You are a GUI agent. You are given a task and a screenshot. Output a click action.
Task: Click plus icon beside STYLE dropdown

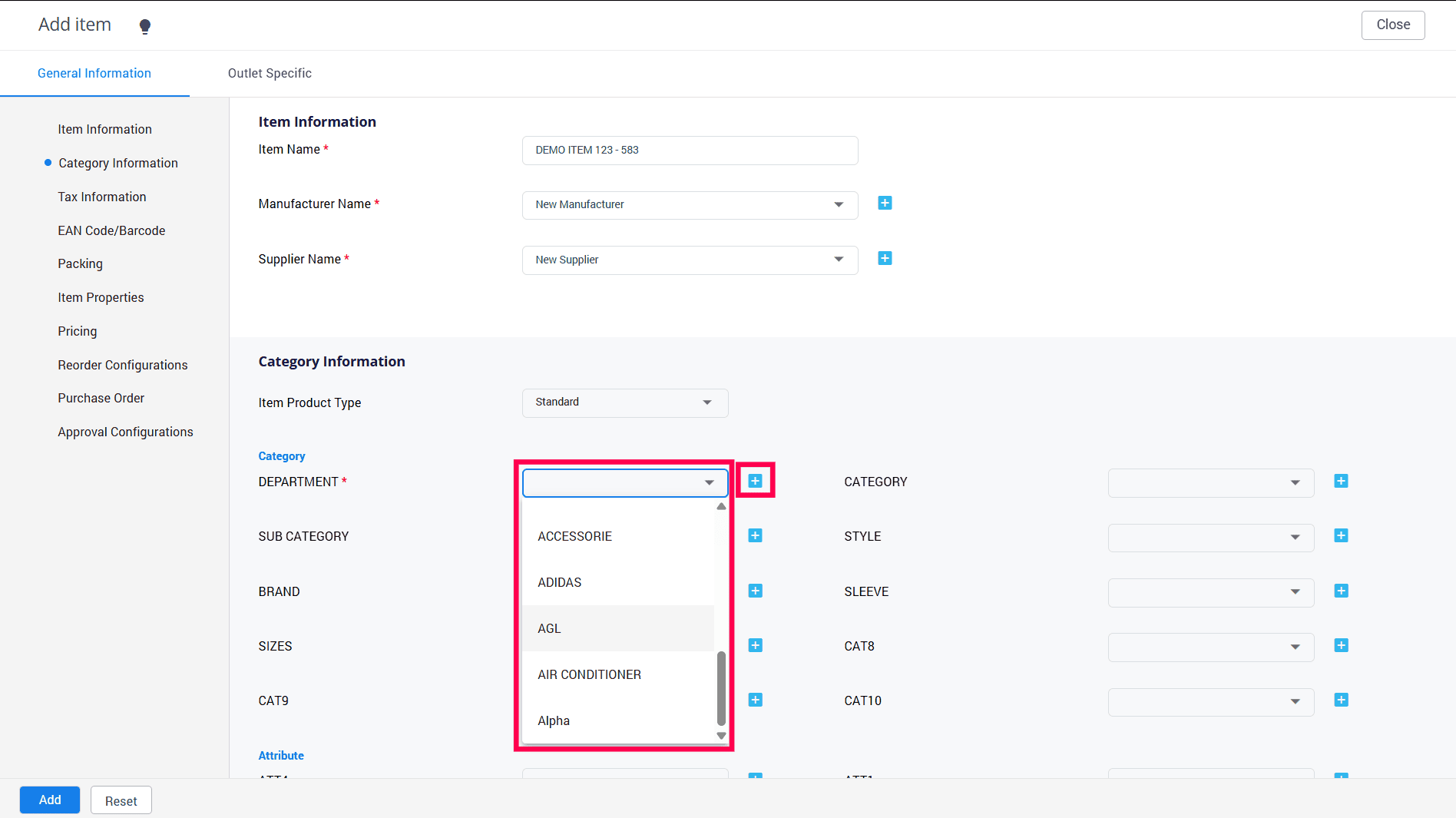pos(1341,536)
